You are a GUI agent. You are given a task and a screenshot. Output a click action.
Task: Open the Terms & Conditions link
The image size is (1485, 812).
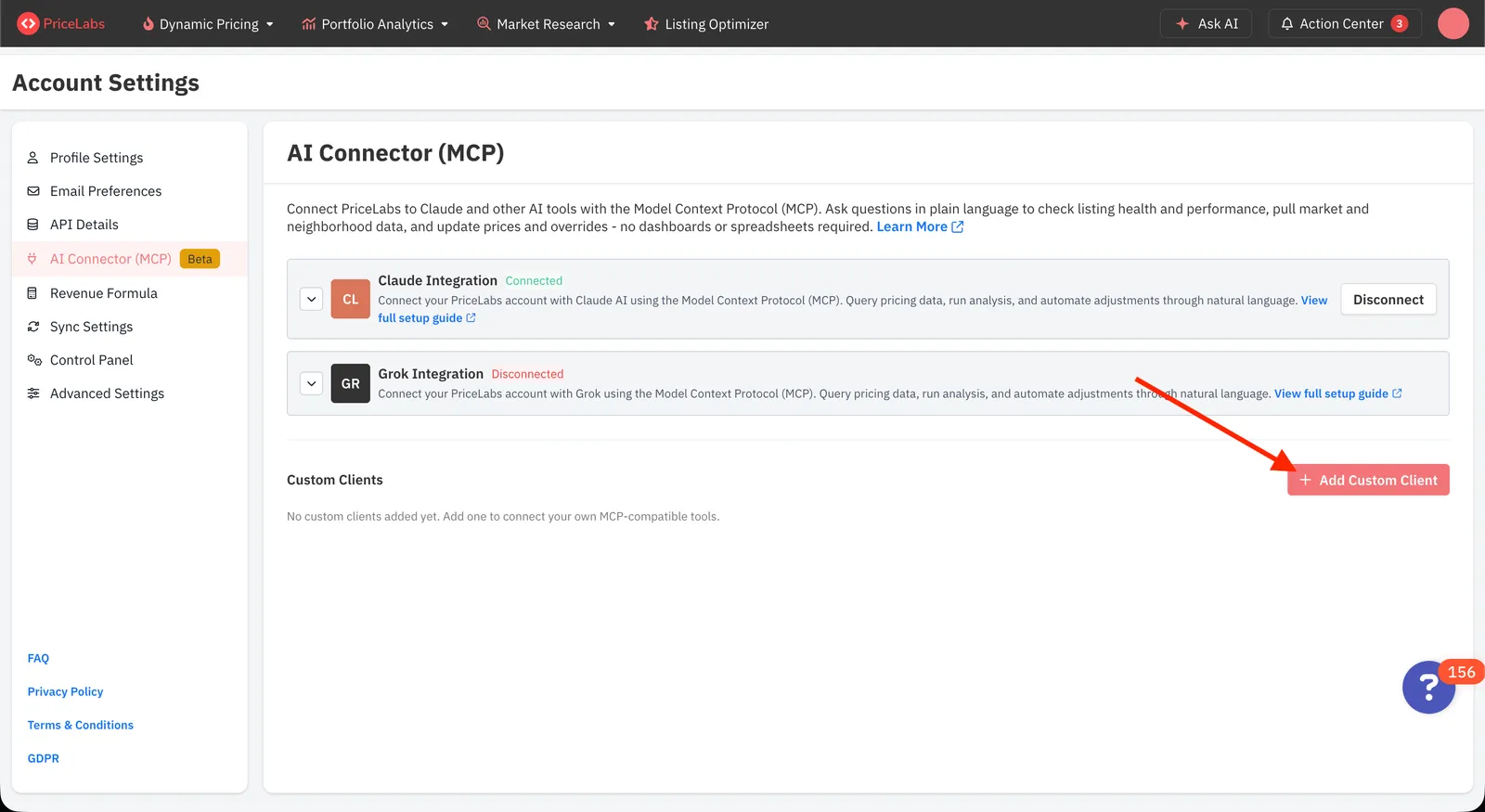[x=81, y=725]
